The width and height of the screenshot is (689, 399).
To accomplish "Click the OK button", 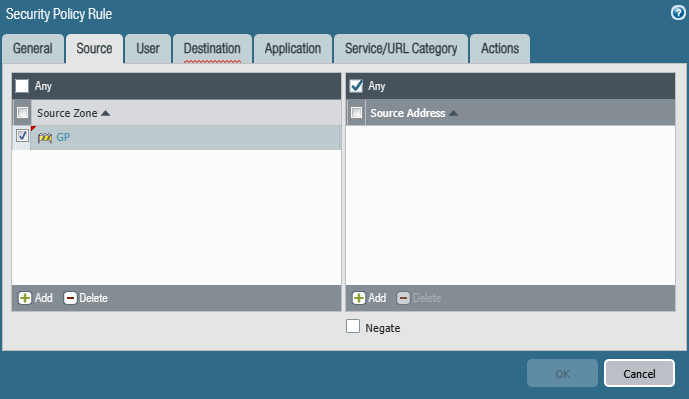I will pyautogui.click(x=562, y=374).
